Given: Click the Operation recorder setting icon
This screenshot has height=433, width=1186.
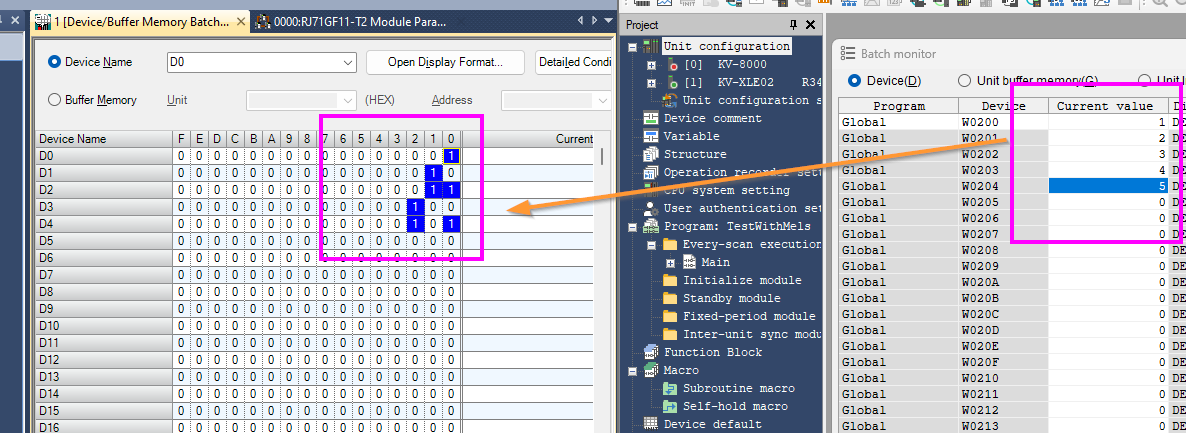Looking at the screenshot, I should coord(651,173).
